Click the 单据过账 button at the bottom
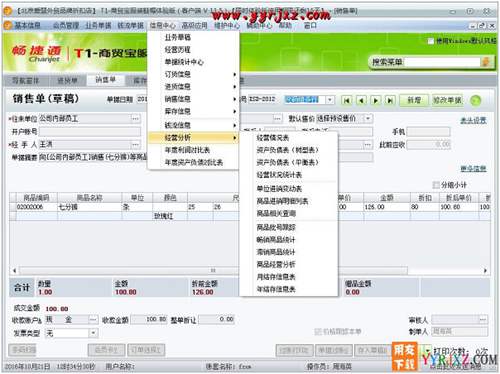The height and width of the screenshot is (374, 500). 334,350
